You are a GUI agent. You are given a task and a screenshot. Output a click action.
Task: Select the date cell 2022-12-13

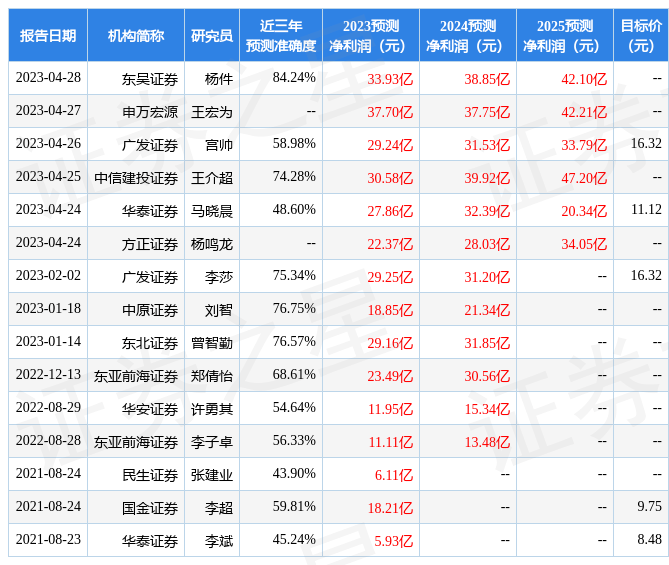tap(48, 374)
